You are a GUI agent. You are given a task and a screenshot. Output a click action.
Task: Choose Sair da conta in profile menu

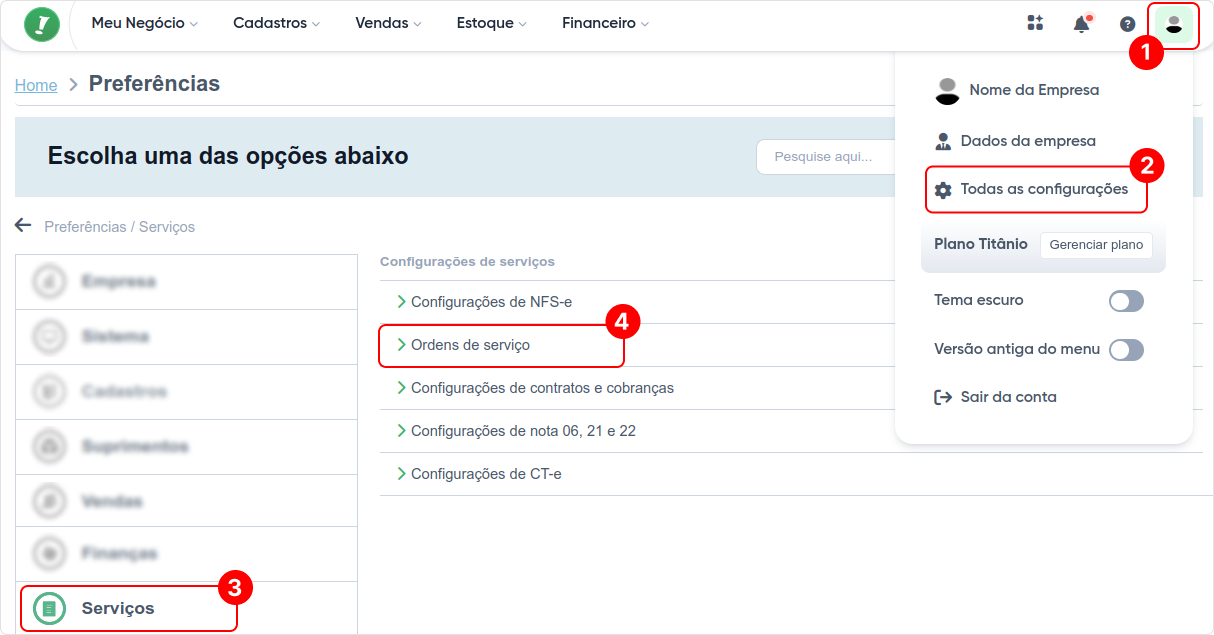[x=995, y=397]
